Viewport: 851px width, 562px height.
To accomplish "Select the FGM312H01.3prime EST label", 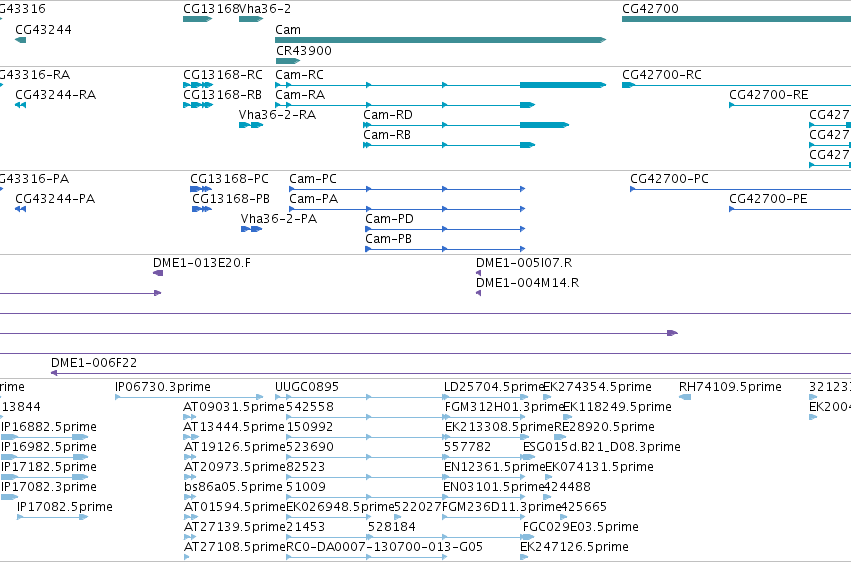I will click(x=504, y=407).
